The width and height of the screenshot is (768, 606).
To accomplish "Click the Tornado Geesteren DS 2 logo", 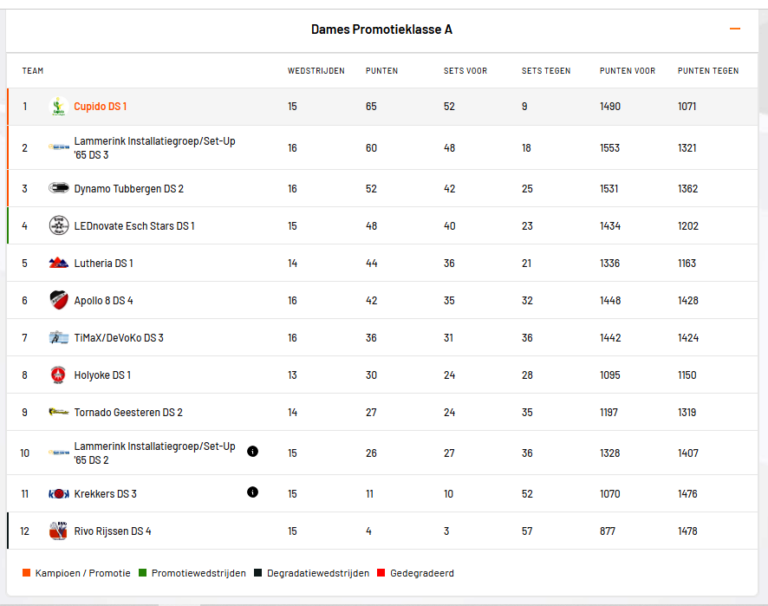I will click(59, 412).
